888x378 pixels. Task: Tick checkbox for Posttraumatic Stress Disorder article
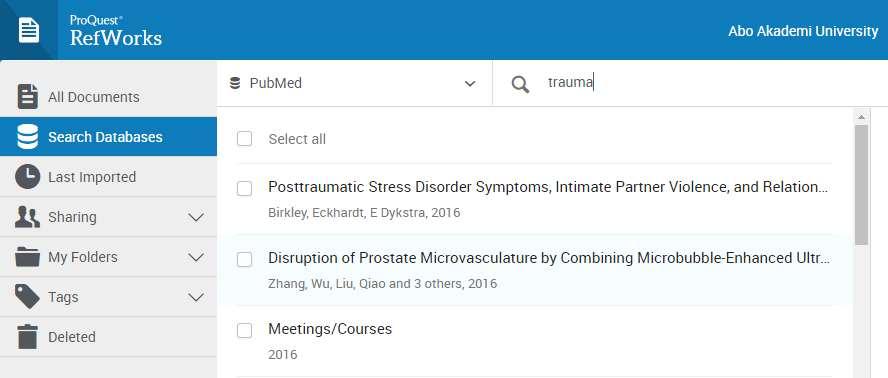245,189
